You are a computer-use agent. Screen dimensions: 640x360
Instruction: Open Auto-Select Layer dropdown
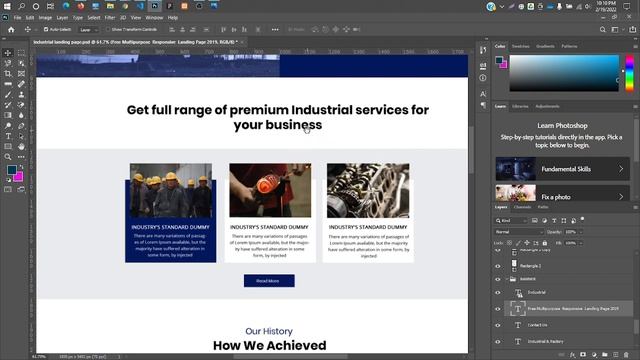coord(89,30)
